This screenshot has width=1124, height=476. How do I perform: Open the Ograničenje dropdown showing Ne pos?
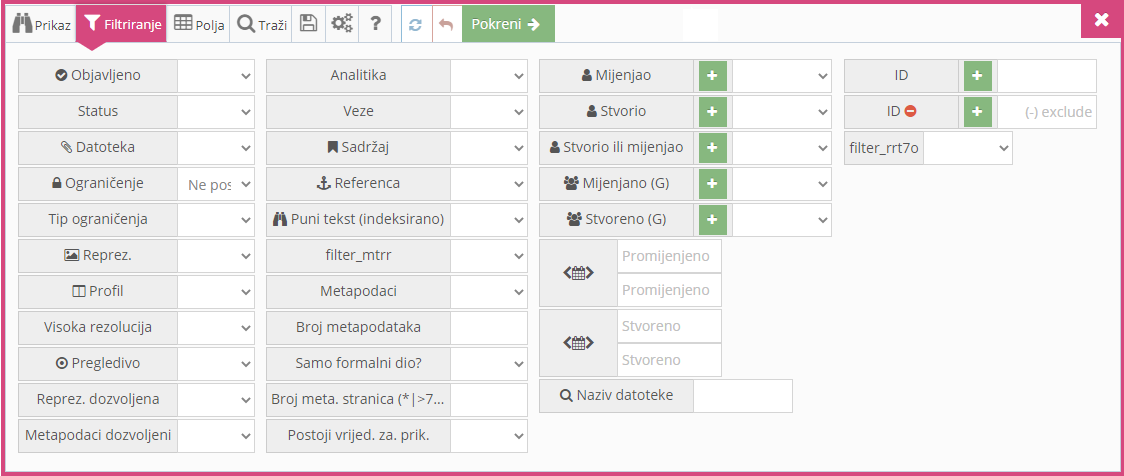point(216,184)
